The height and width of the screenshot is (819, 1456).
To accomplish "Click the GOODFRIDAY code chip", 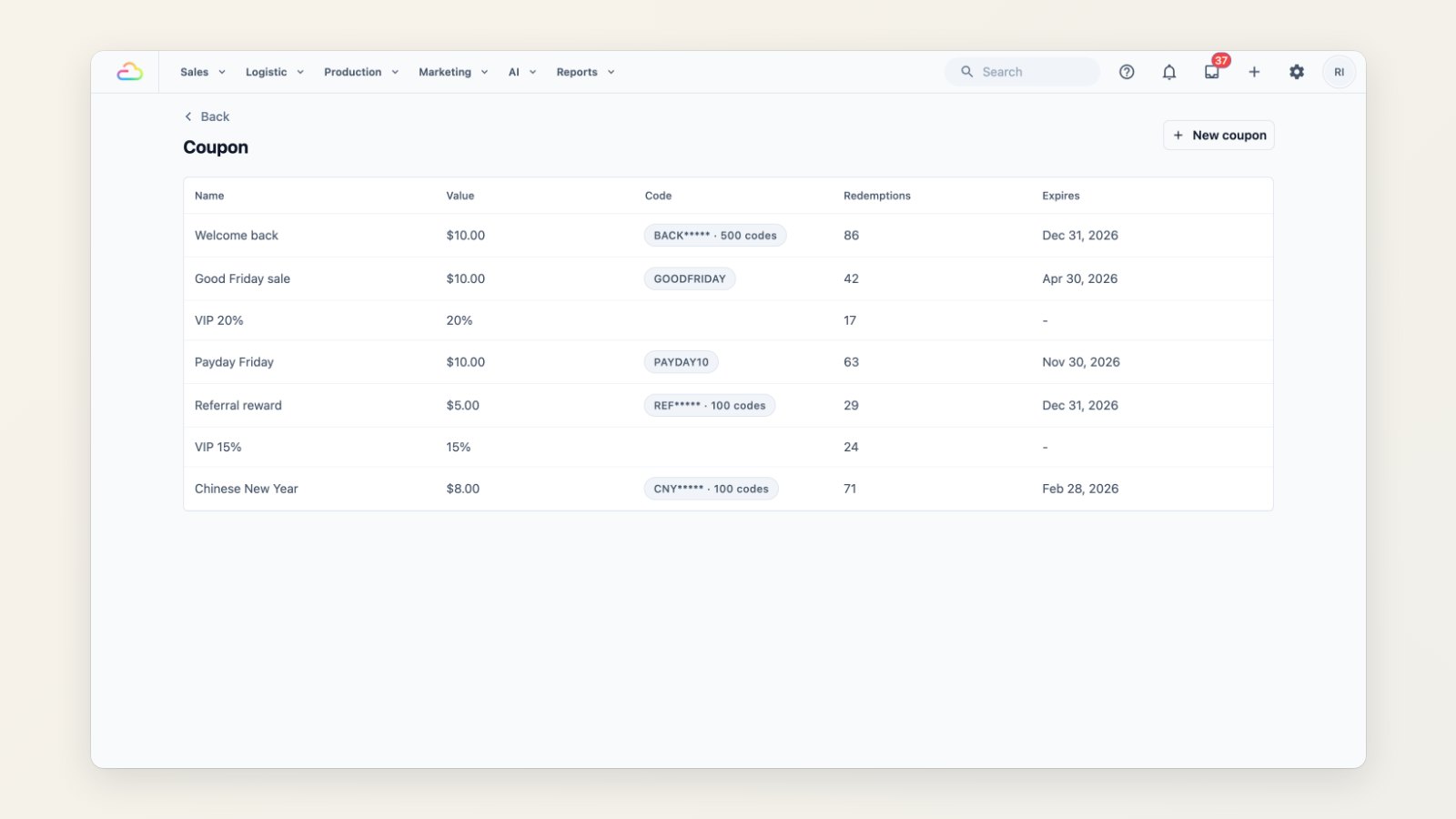I will 690,278.
